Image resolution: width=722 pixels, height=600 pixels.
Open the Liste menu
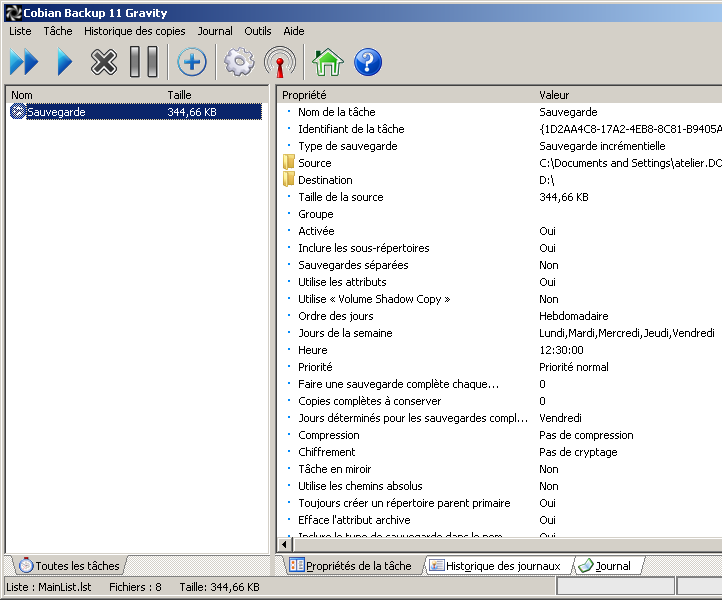[x=20, y=31]
